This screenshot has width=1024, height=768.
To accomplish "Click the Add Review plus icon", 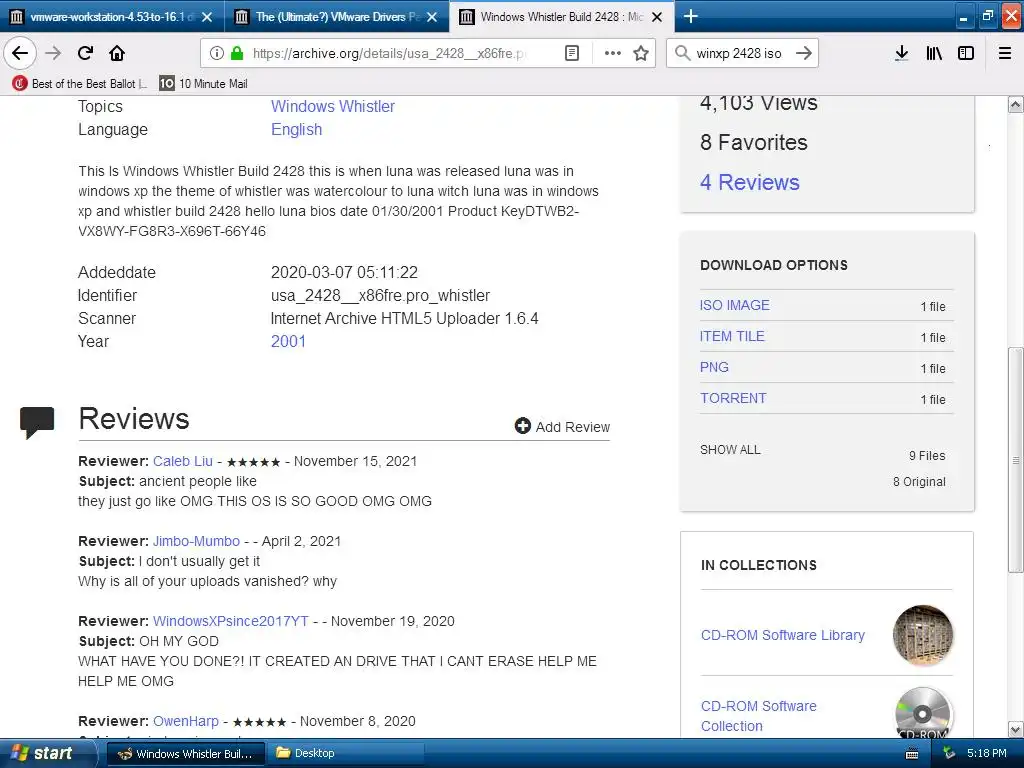I will tap(522, 426).
